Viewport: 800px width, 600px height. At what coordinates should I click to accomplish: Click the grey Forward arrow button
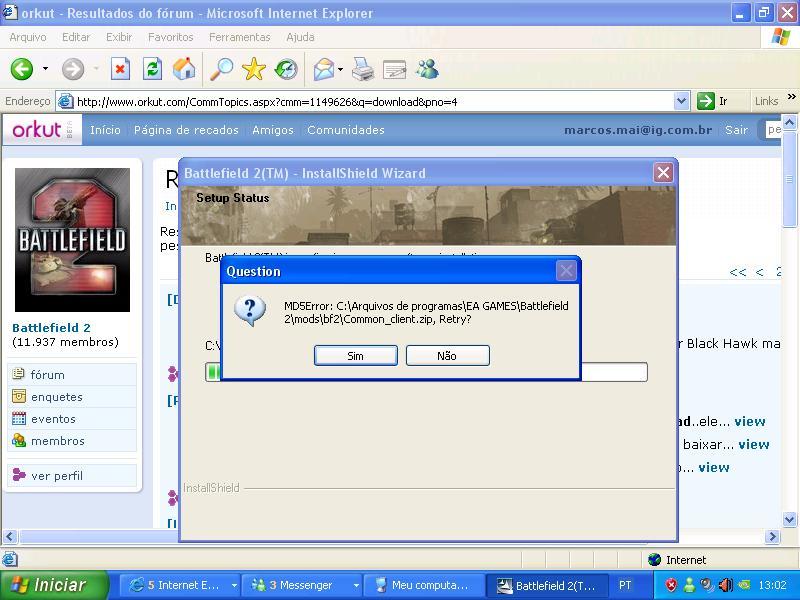pos(73,69)
